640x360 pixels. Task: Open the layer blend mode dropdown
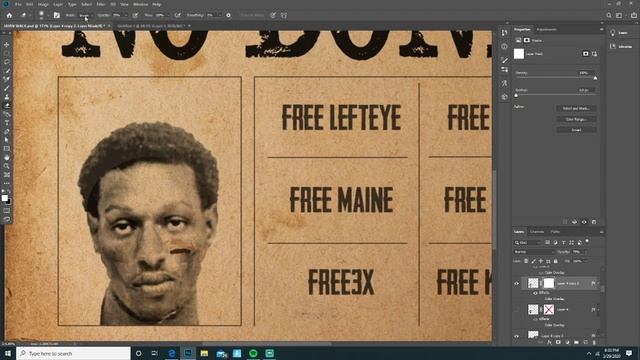click(x=534, y=252)
